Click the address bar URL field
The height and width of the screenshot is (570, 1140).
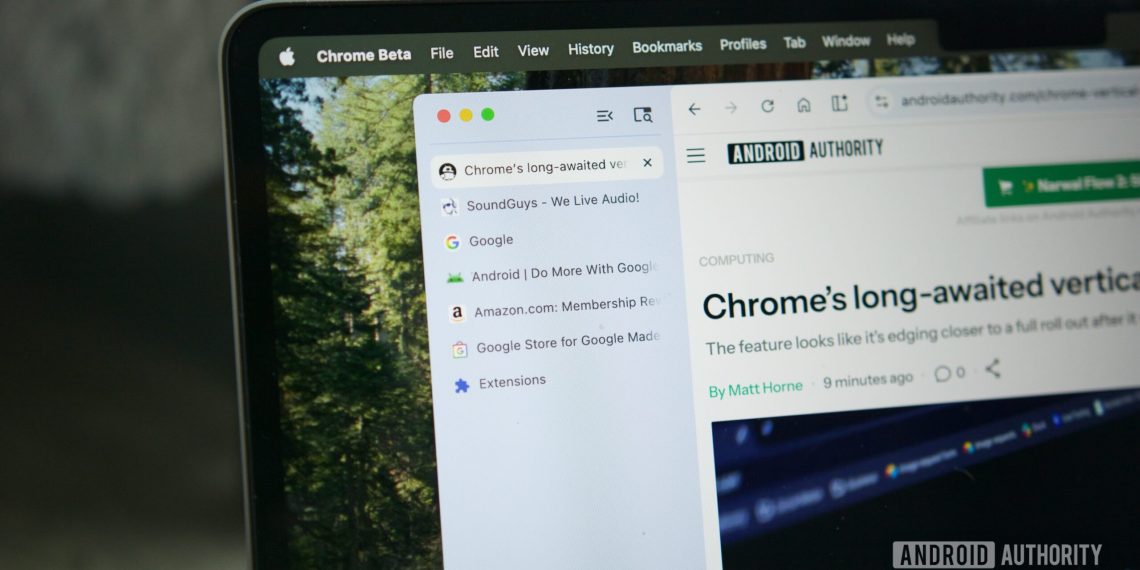click(x=1010, y=98)
